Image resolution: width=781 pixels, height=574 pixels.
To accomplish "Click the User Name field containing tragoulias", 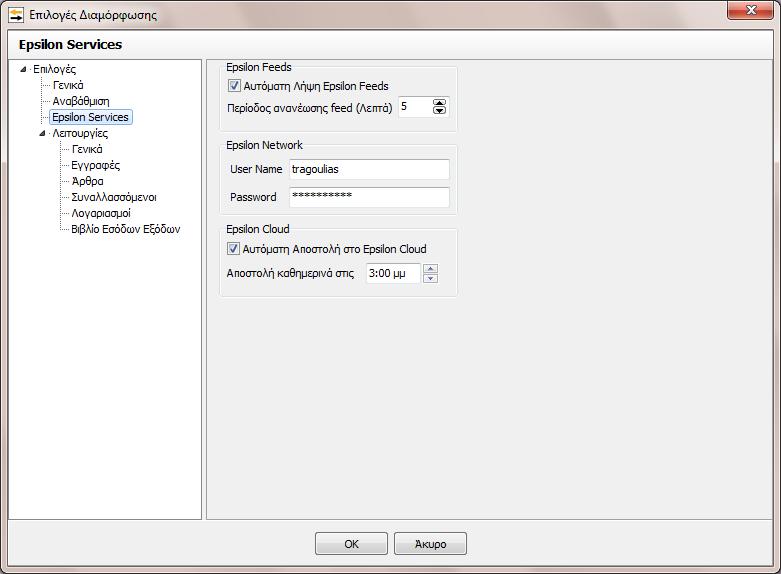I will pos(370,169).
